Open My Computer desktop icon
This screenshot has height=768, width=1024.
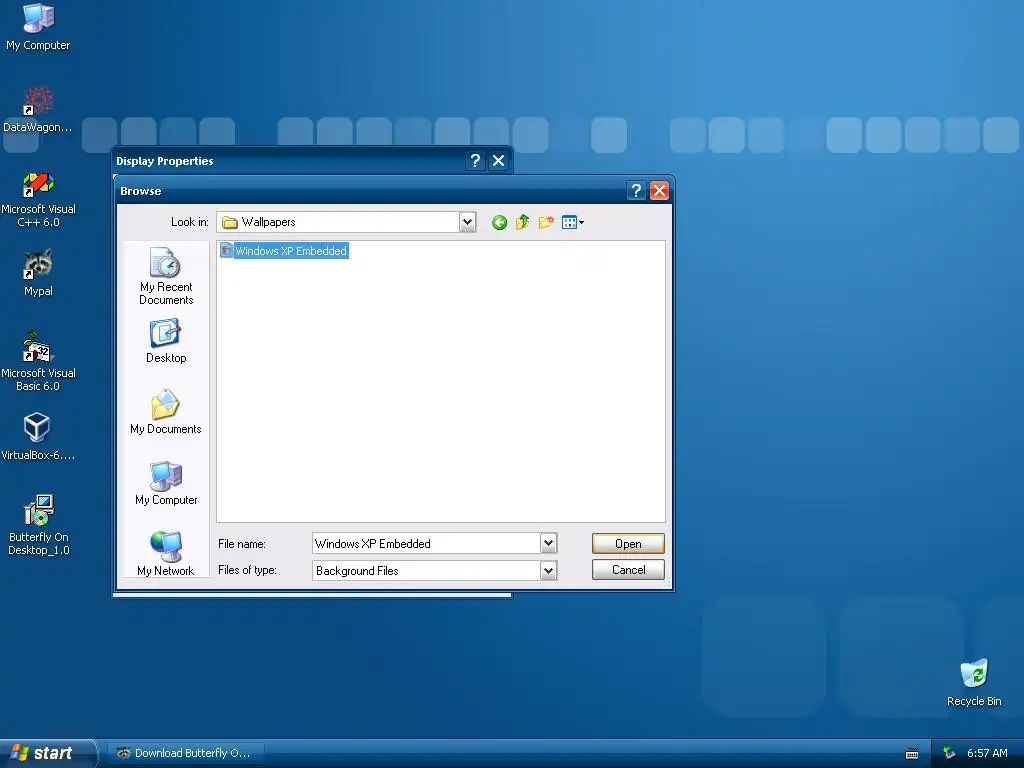coord(38,26)
